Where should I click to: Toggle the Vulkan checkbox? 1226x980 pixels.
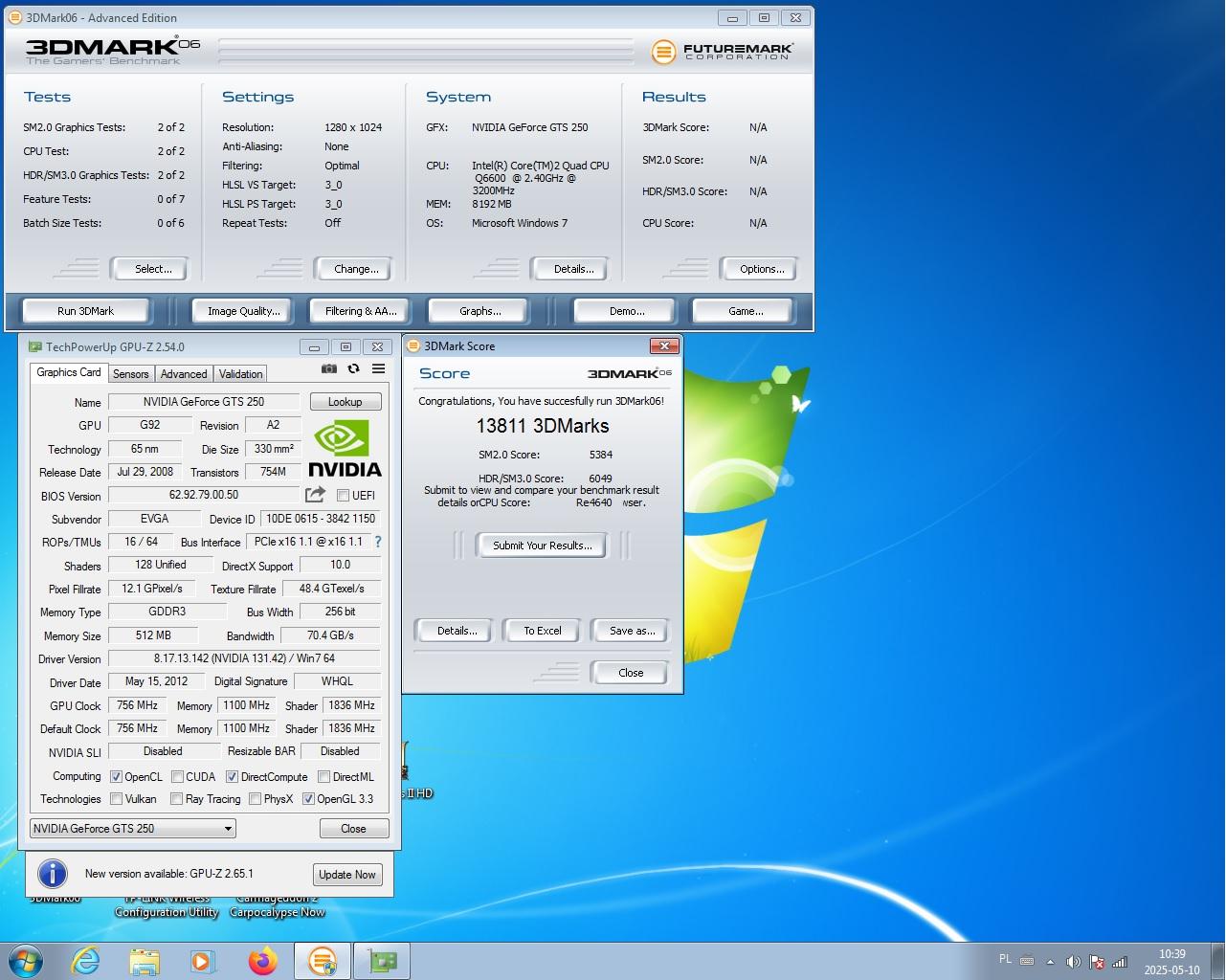pos(117,799)
